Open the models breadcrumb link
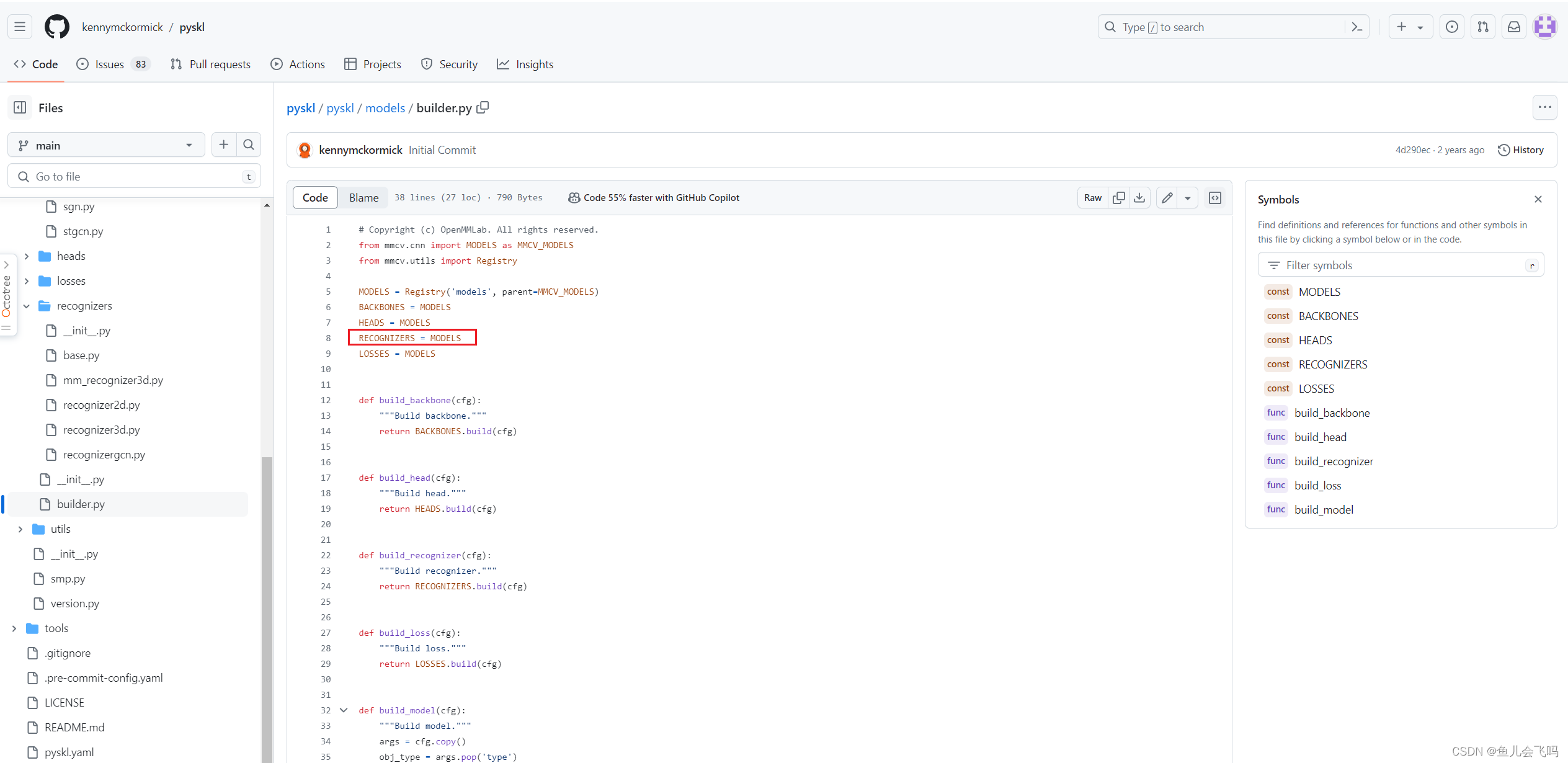 click(385, 107)
